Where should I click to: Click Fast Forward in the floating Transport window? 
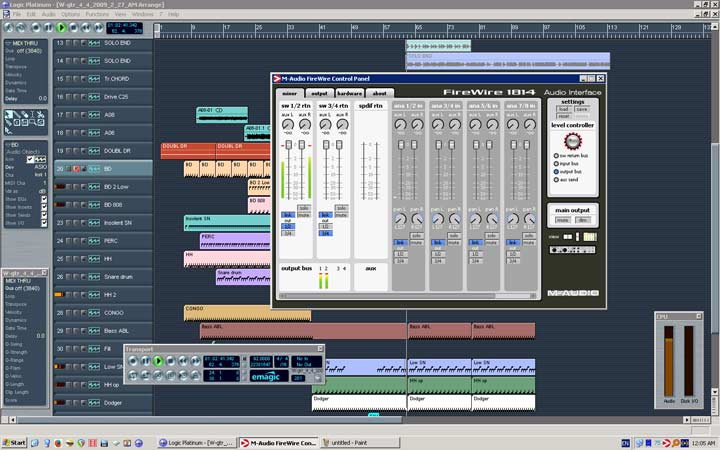click(195, 361)
